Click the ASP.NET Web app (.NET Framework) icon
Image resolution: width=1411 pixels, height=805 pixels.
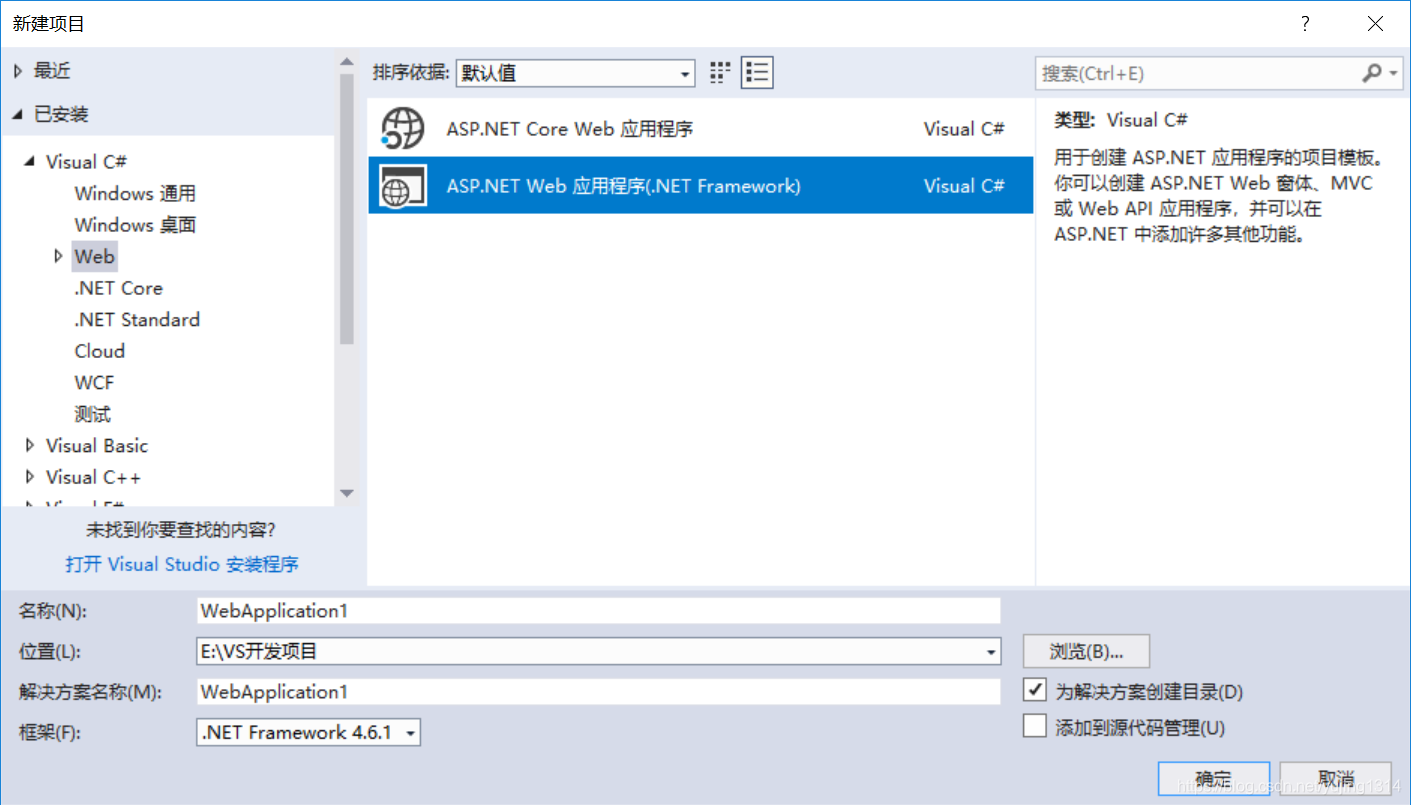pyautogui.click(x=404, y=185)
